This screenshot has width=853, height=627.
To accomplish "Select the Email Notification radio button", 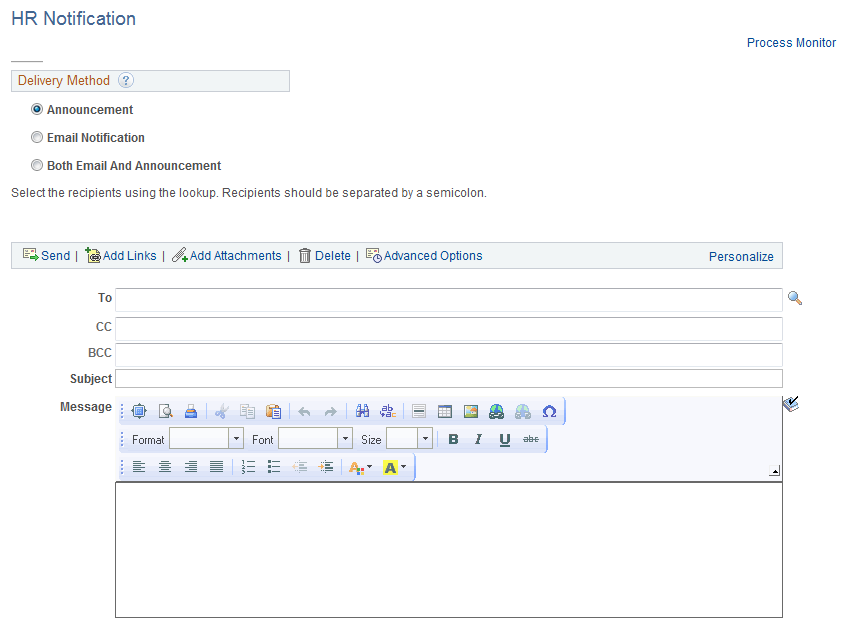I will (x=36, y=137).
